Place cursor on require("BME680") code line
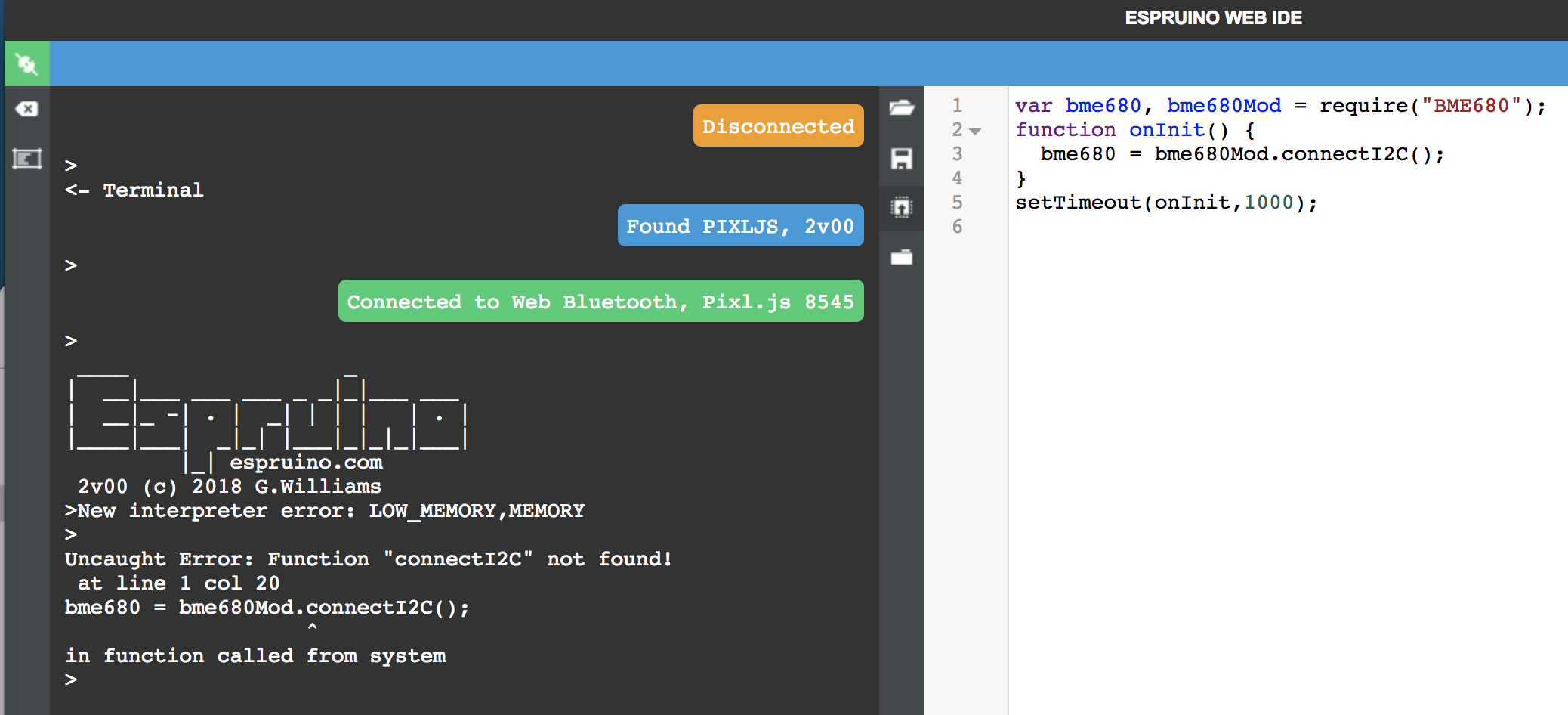Screen dimensions: 1568x715 pyautogui.click(x=1280, y=106)
